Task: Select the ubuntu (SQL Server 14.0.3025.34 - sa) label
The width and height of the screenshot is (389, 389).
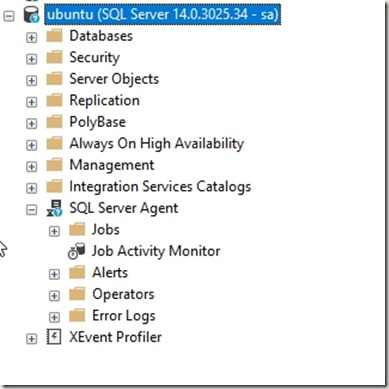Action: pos(163,14)
